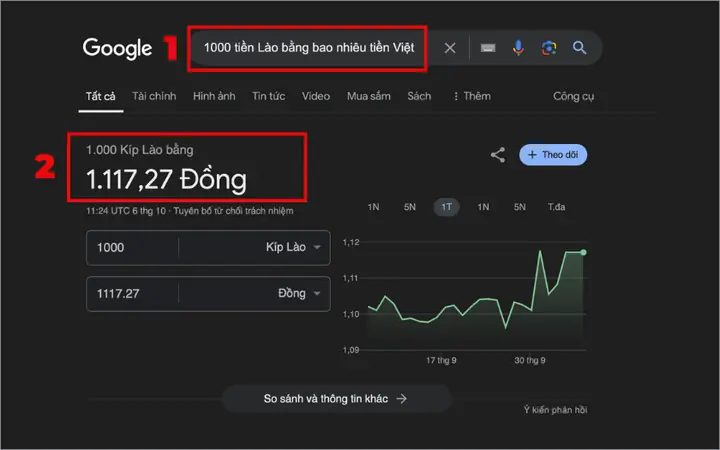Click the Ý kiến phản hồi link

(555, 410)
